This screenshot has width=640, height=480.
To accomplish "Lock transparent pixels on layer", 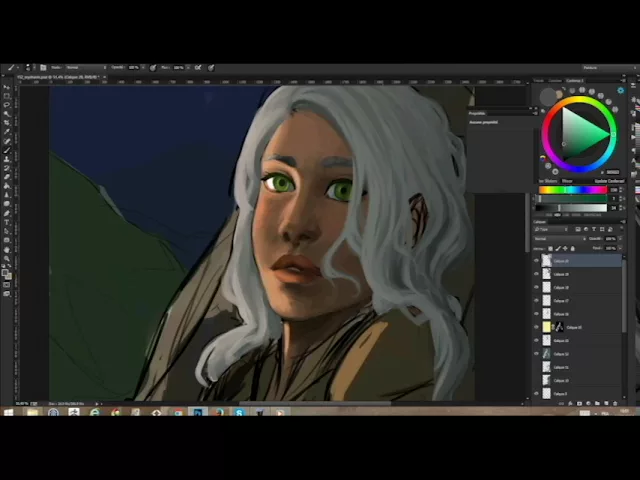I will [x=550, y=248].
